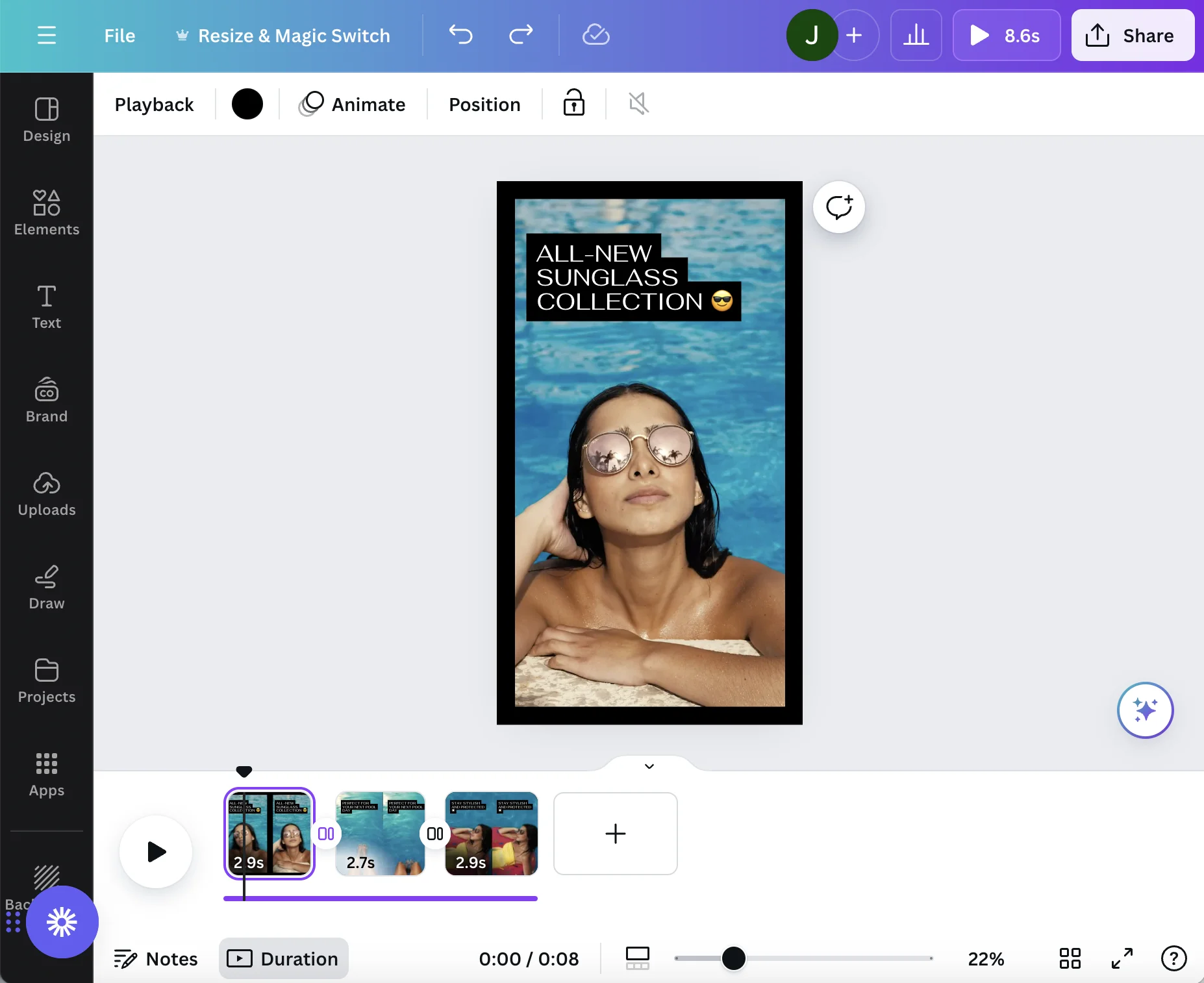This screenshot has height=983, width=1204.
Task: Open the Background panel icon
Action: pos(45,878)
